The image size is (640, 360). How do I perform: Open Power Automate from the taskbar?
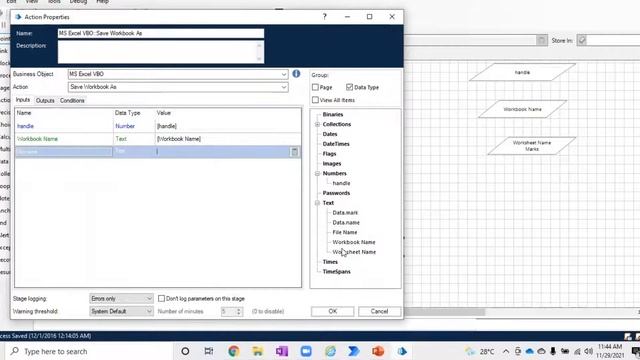coord(354,351)
